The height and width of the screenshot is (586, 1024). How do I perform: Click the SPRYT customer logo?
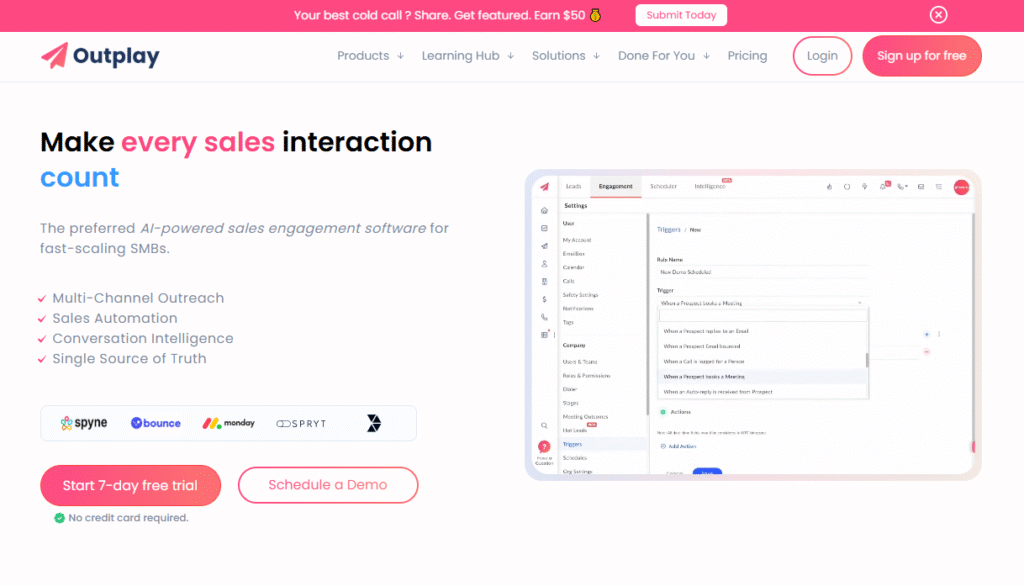[301, 423]
